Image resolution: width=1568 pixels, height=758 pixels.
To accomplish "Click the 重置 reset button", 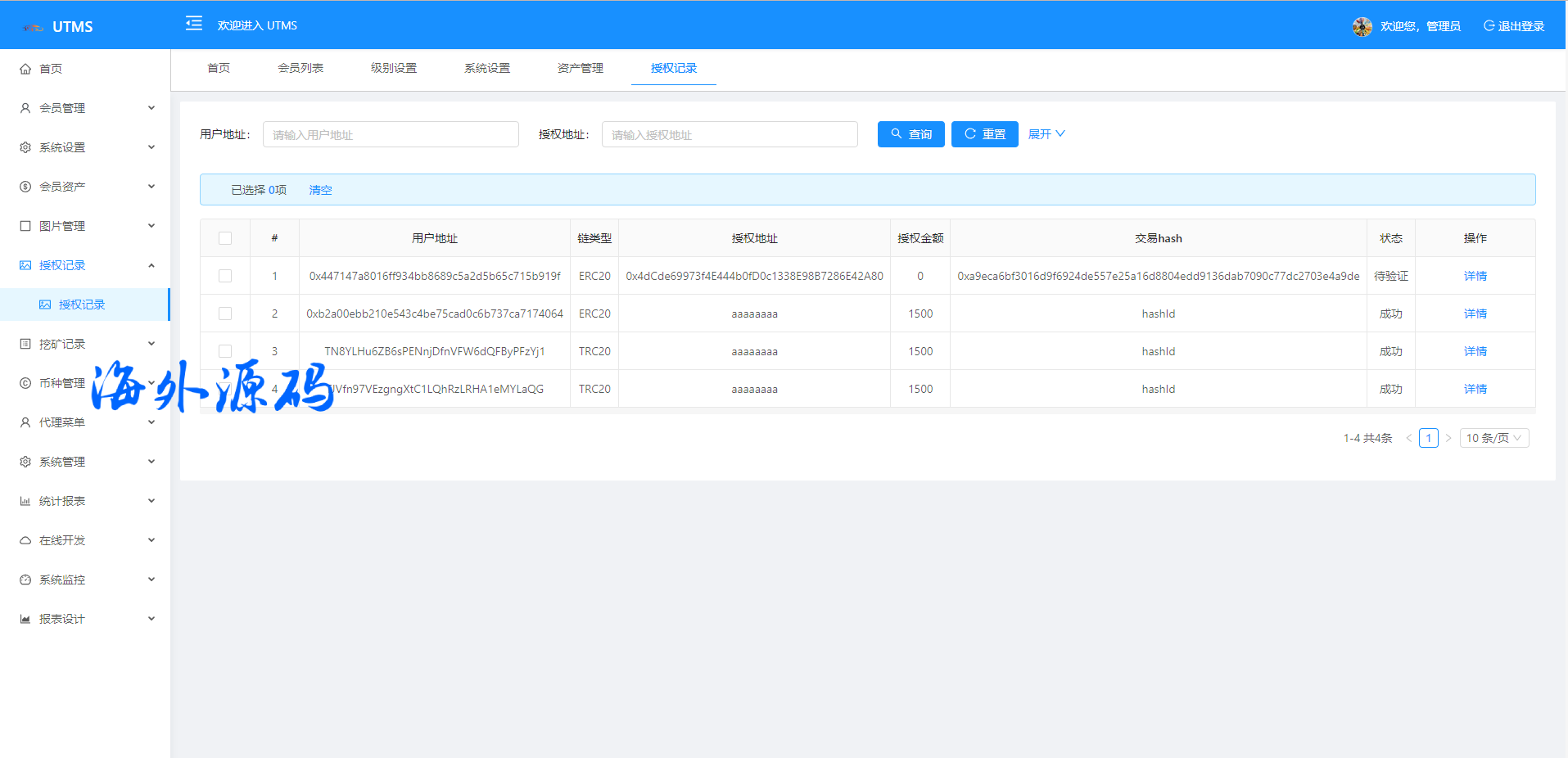I will 984,134.
